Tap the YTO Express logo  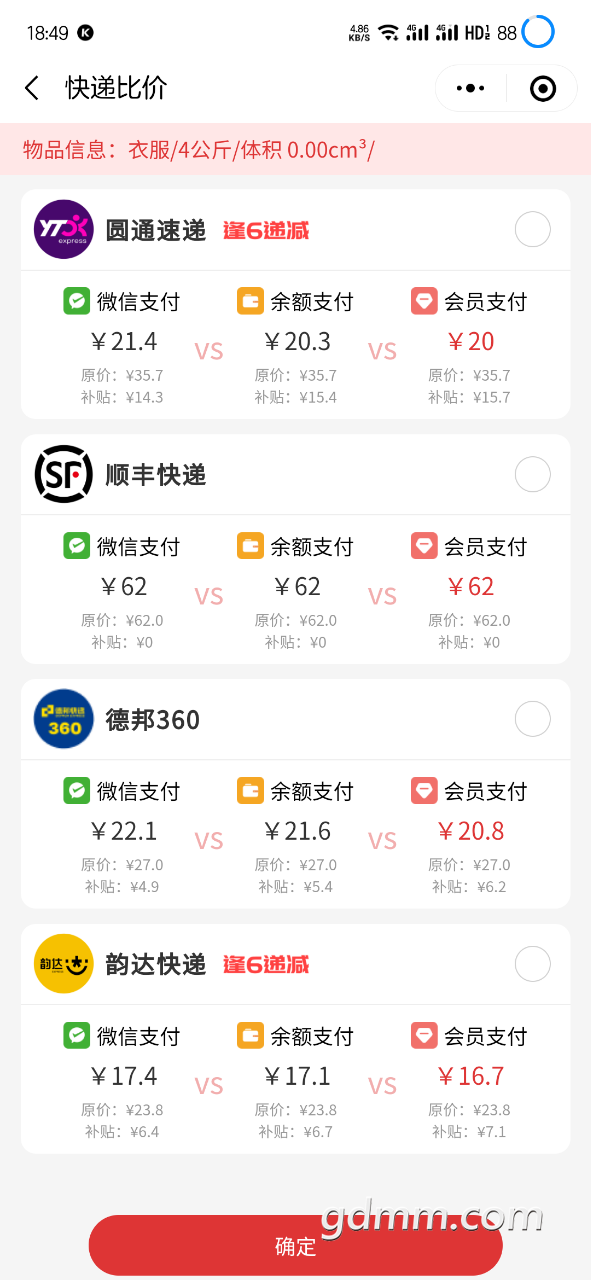pyautogui.click(x=64, y=230)
